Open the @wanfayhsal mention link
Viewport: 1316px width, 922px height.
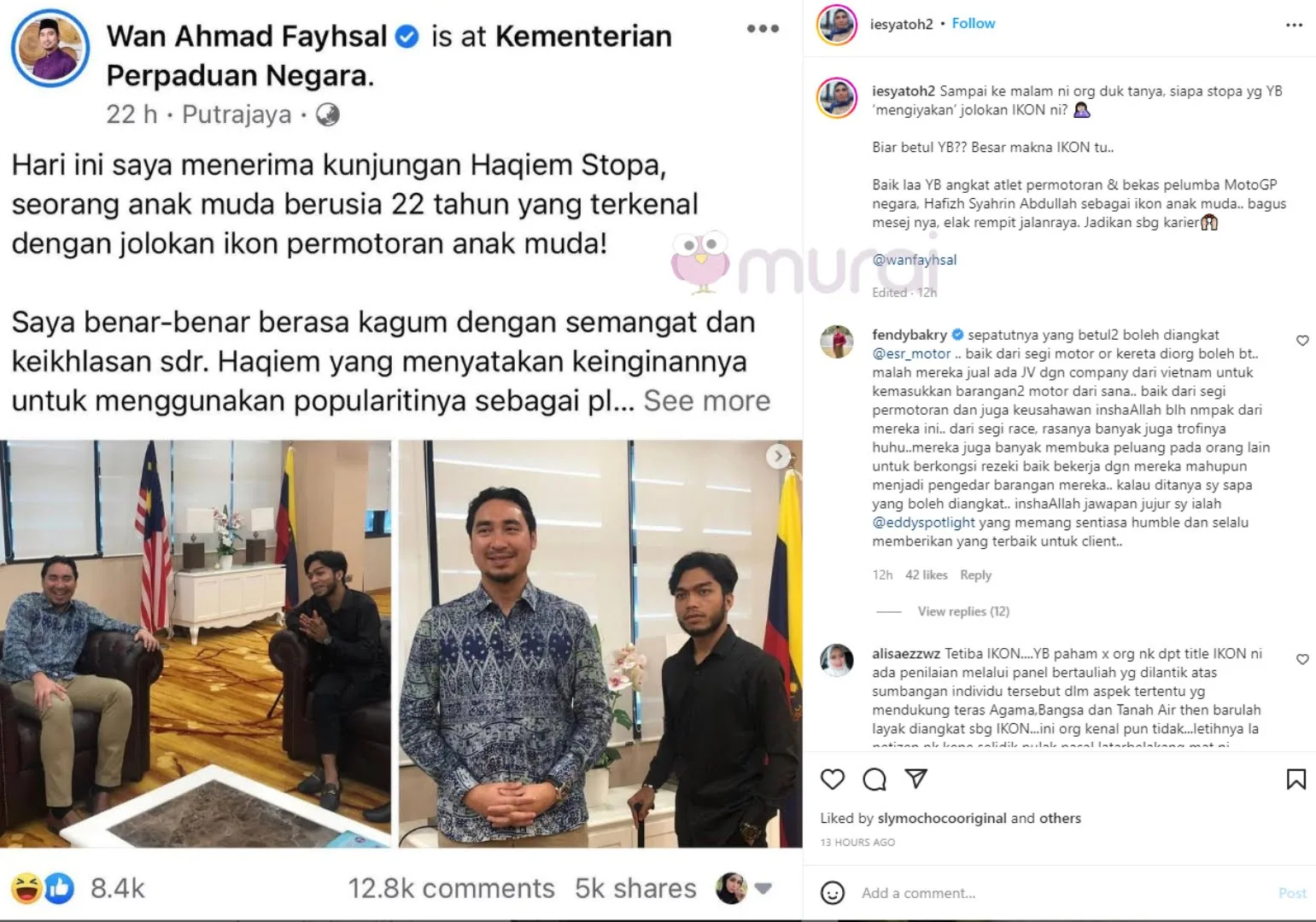tap(914, 260)
